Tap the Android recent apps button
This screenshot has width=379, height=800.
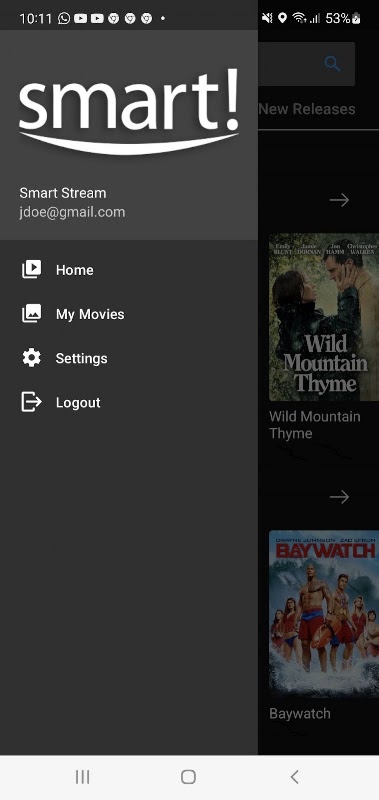82,777
